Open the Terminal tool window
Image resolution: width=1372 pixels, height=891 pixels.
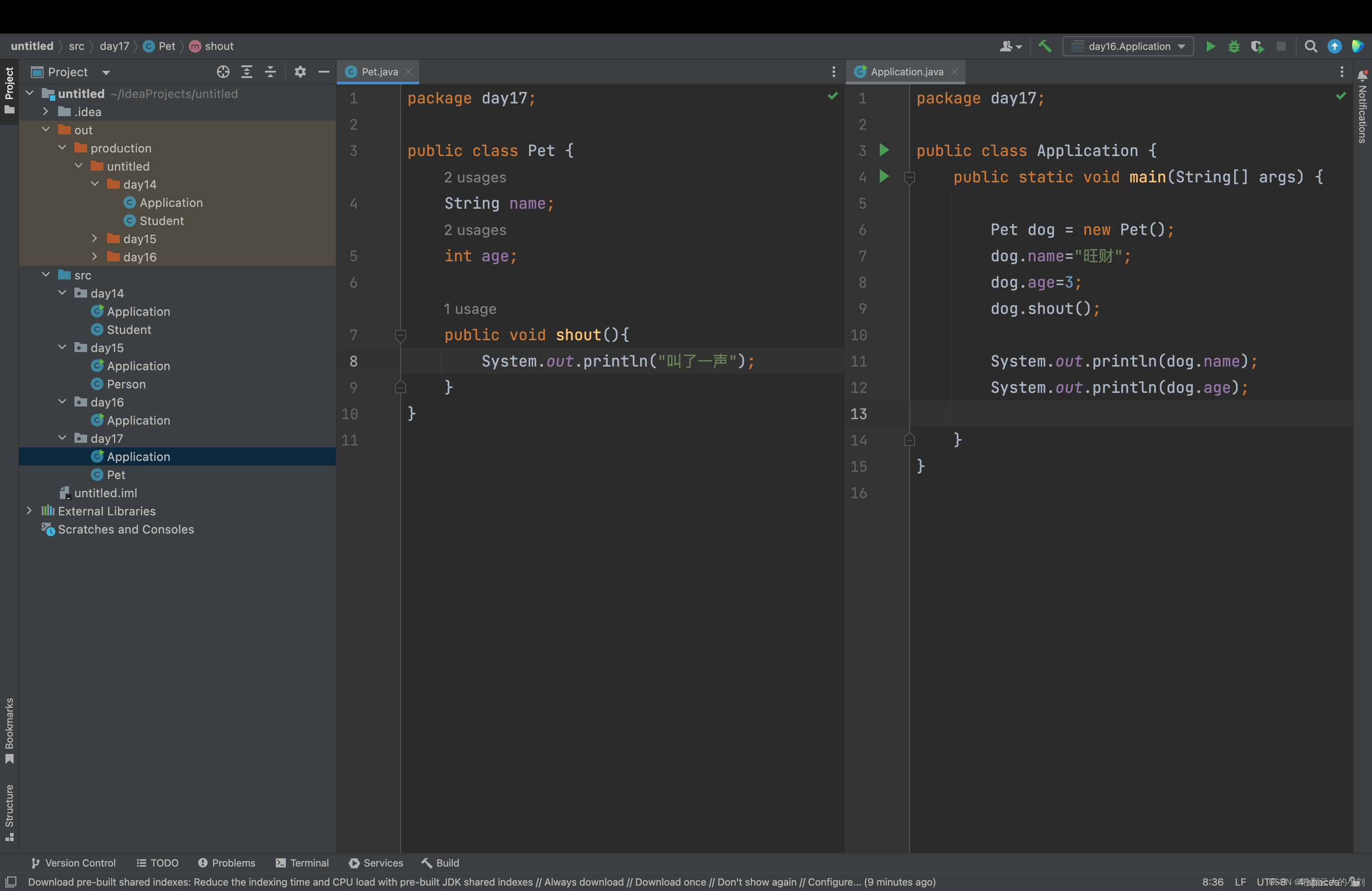click(x=302, y=863)
